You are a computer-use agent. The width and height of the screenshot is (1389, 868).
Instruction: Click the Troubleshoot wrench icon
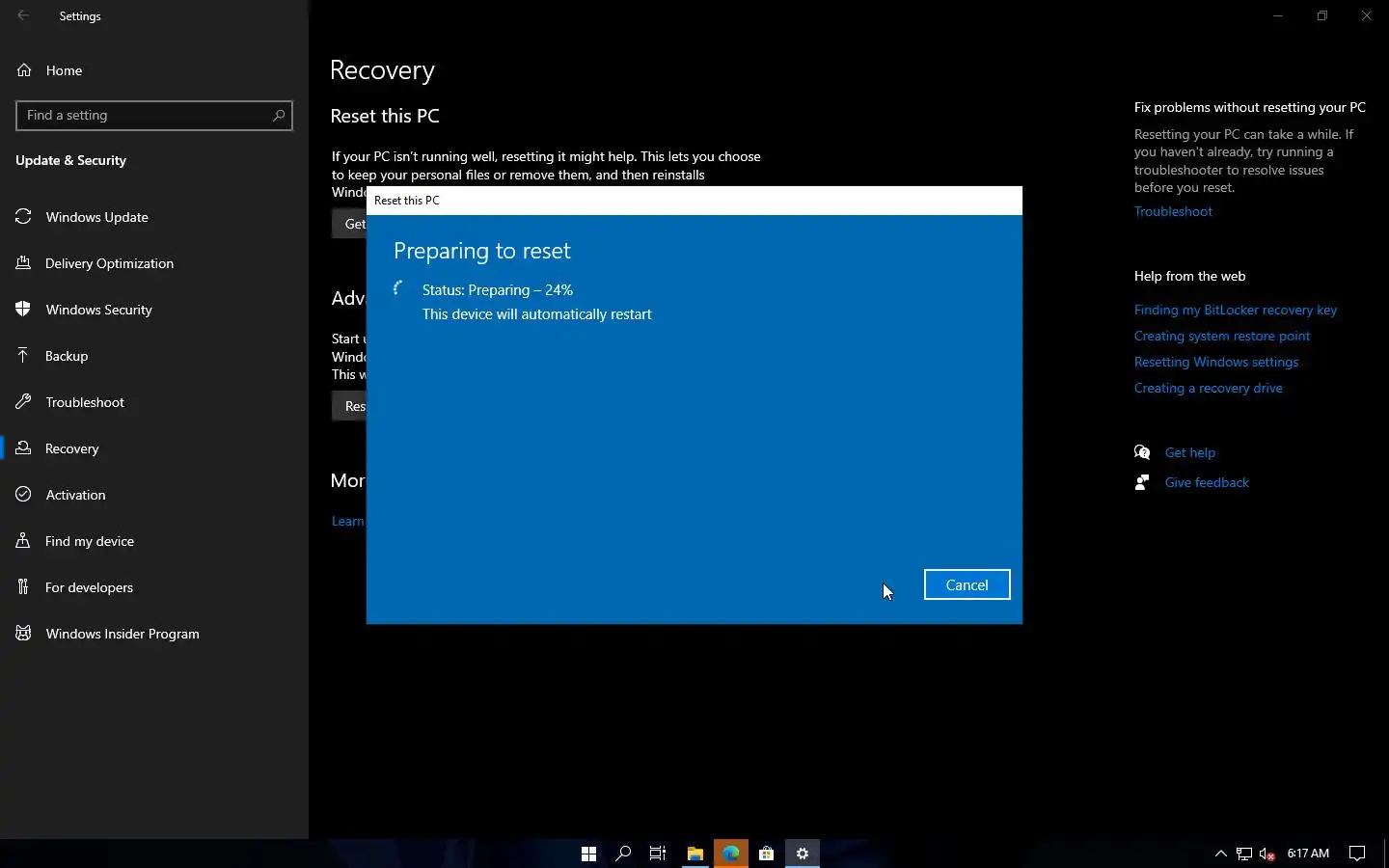[24, 402]
